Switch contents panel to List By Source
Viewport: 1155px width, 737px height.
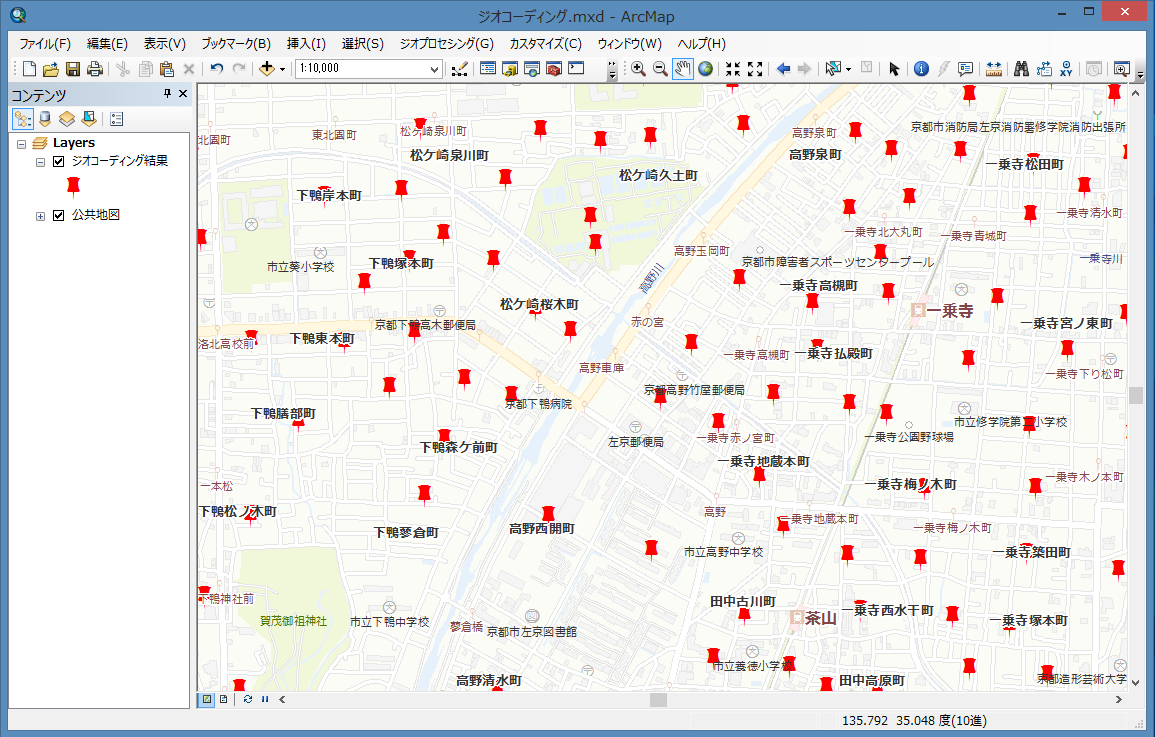[x=44, y=118]
